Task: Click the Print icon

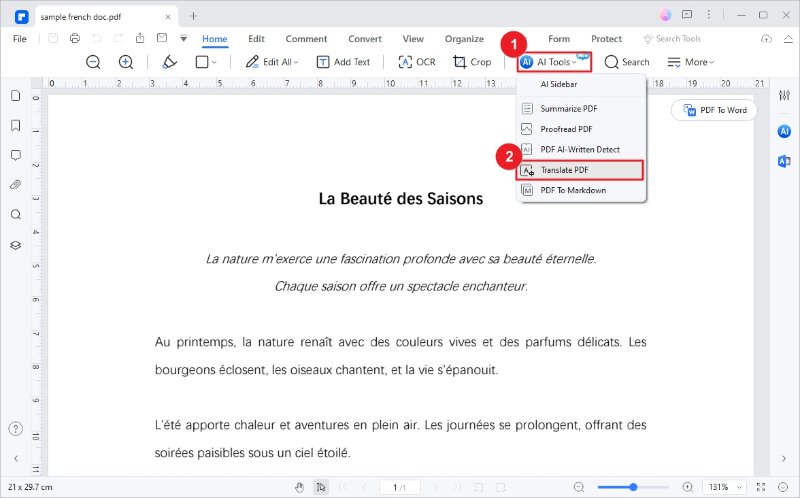Action: (75, 38)
